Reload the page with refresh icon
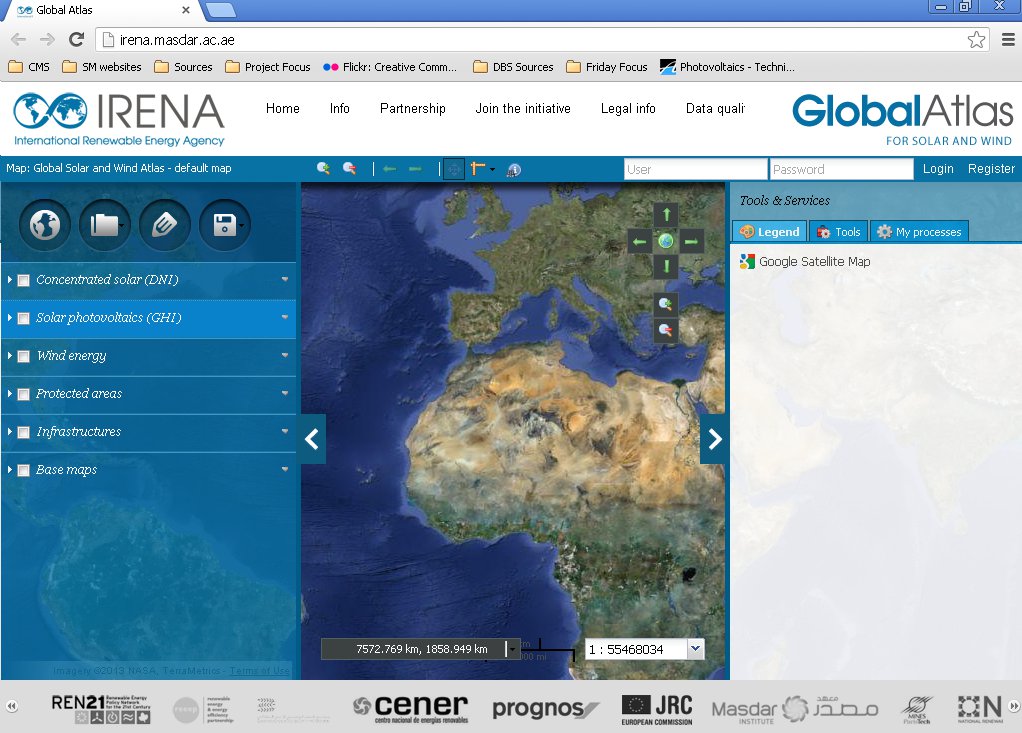The width and height of the screenshot is (1022, 733). pyautogui.click(x=76, y=40)
